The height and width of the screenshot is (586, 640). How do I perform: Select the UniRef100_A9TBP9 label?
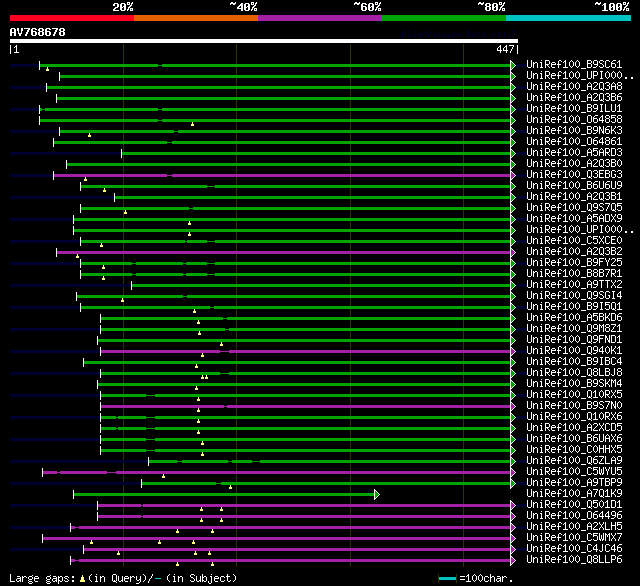[x=574, y=483]
